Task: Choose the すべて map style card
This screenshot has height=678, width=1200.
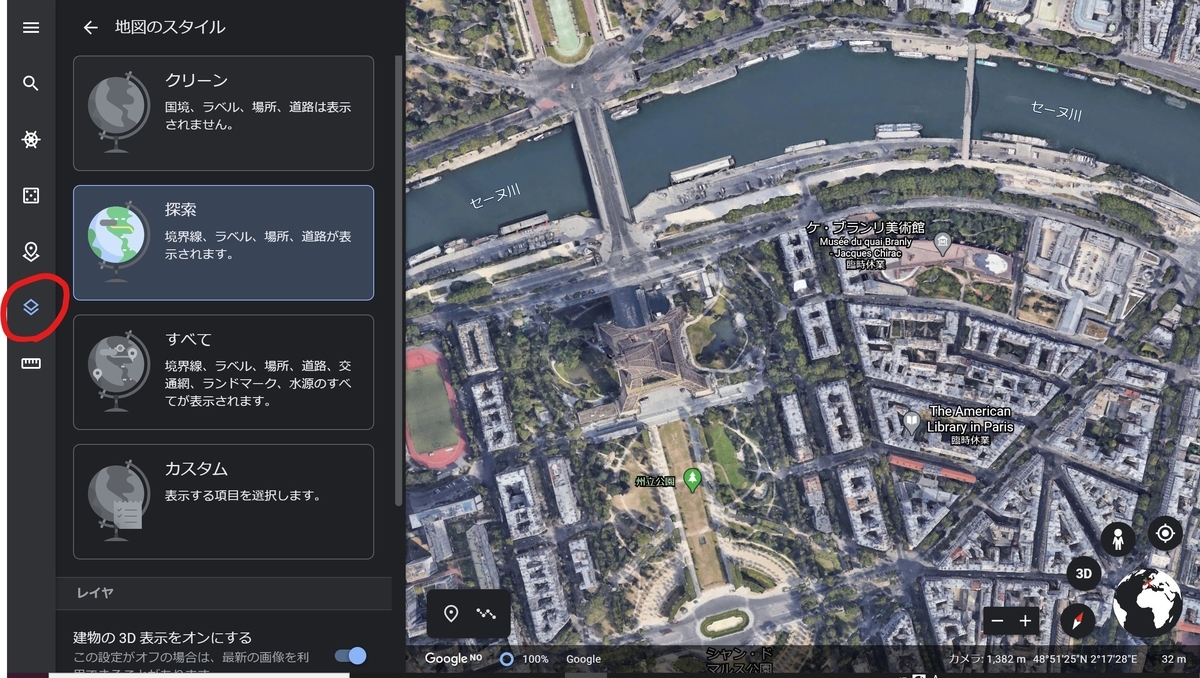Action: point(223,372)
